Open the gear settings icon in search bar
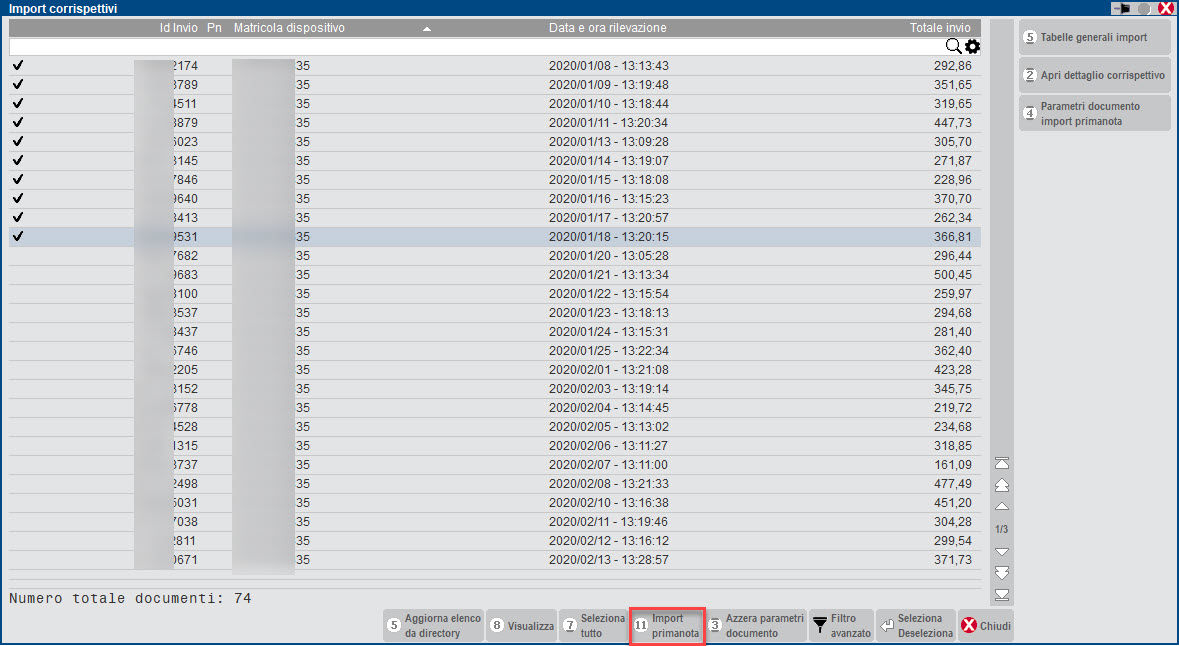 [x=972, y=47]
